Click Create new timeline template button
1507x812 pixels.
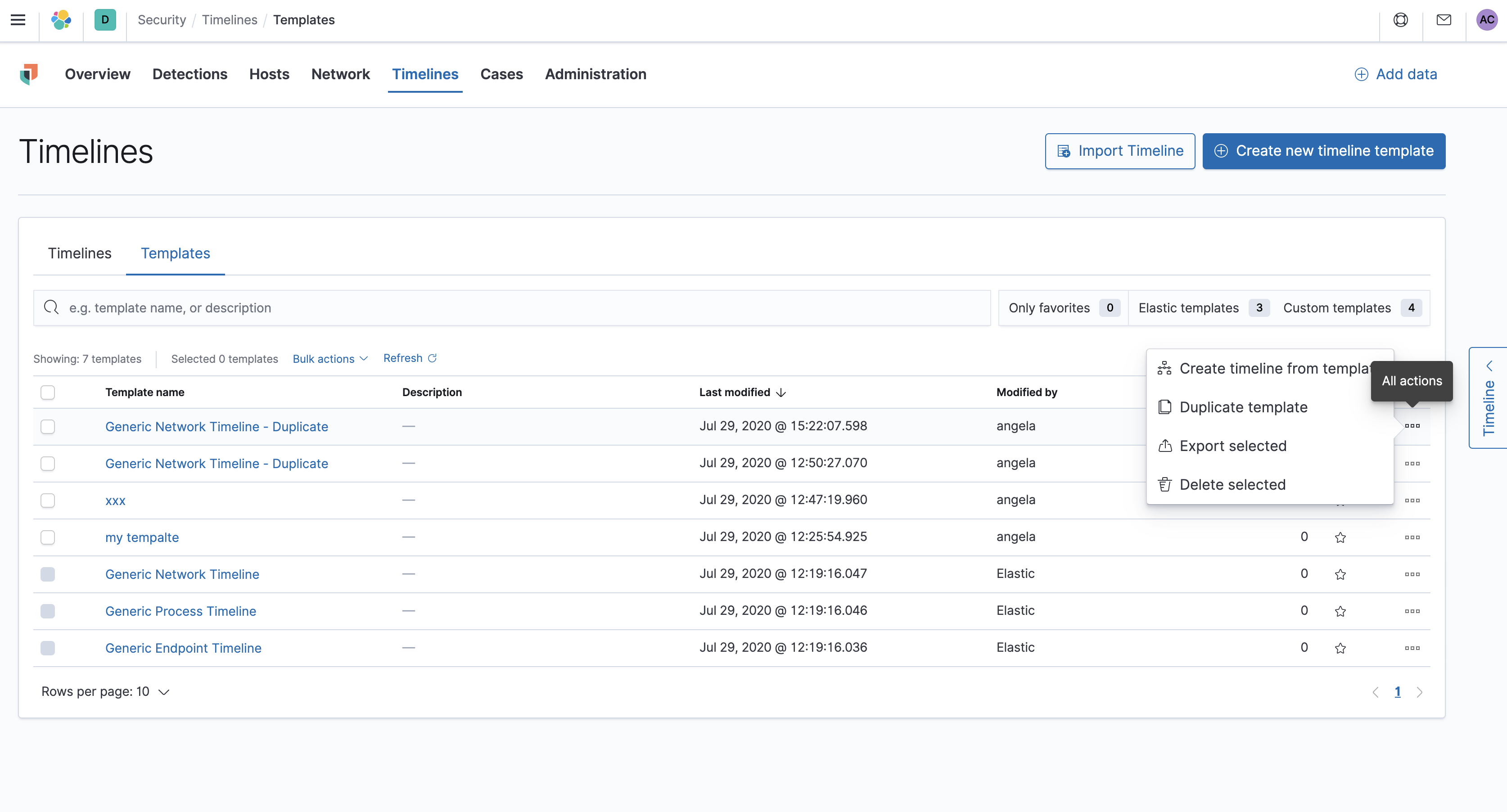[x=1323, y=151]
